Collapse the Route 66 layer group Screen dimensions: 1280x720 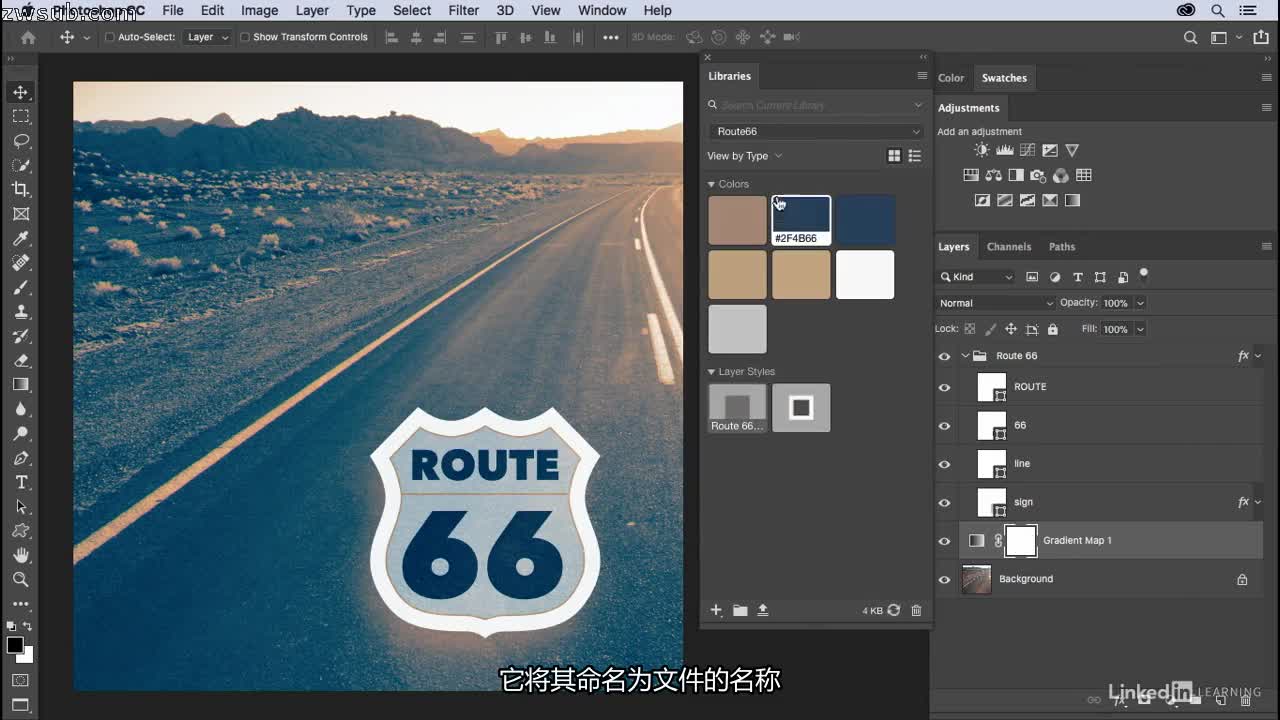click(x=965, y=356)
